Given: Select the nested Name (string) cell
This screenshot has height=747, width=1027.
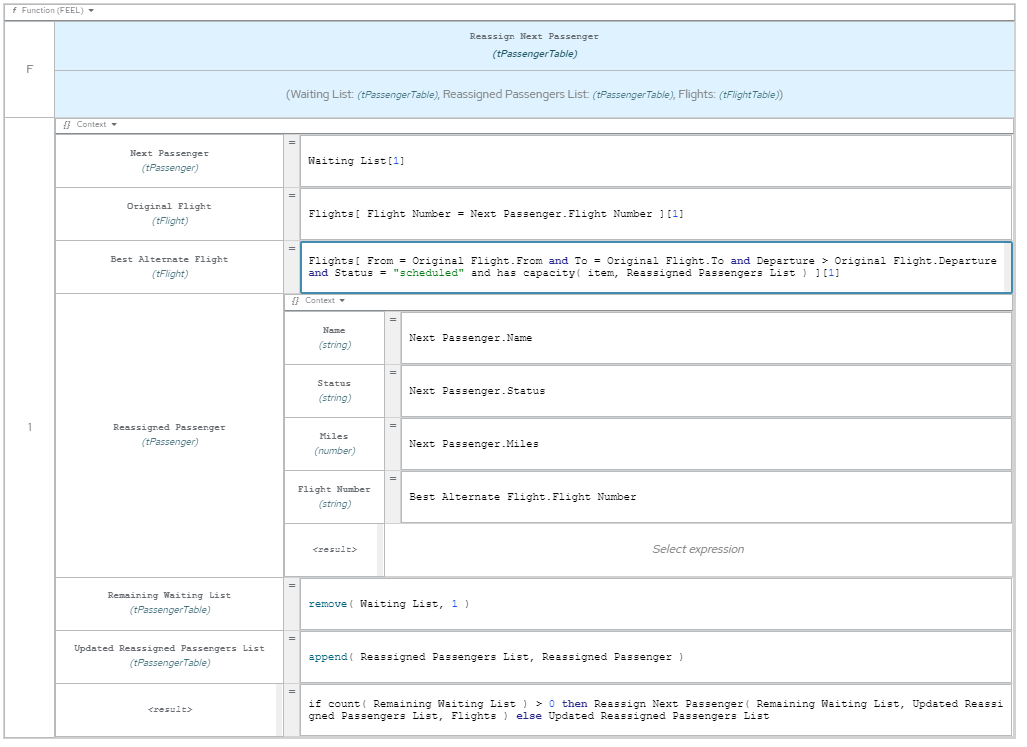Looking at the screenshot, I should pyautogui.click(x=334, y=338).
